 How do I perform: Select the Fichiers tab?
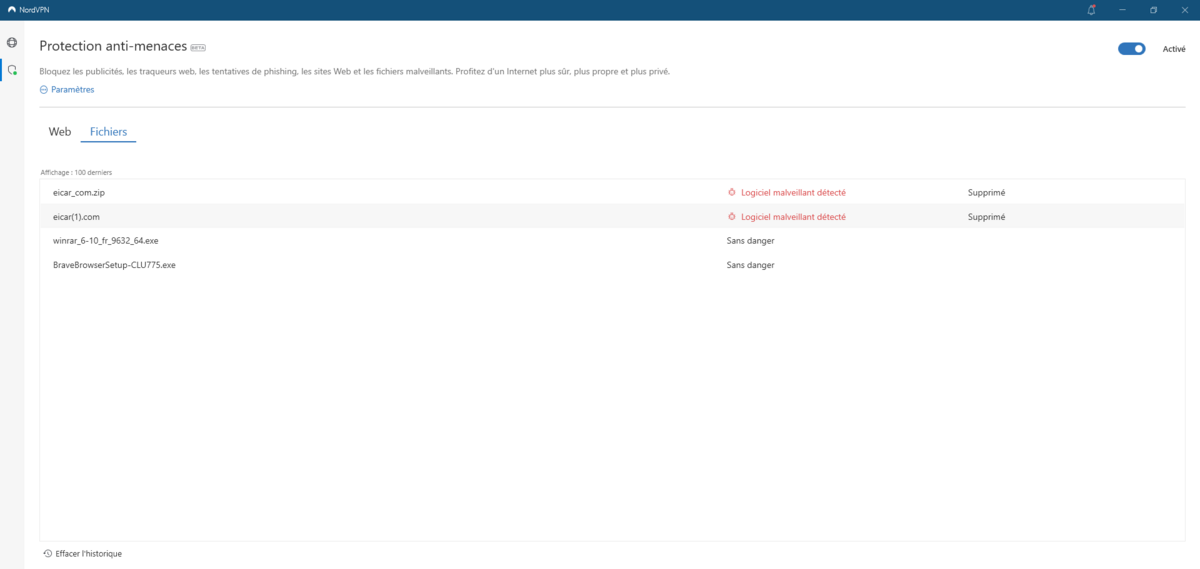click(x=108, y=132)
